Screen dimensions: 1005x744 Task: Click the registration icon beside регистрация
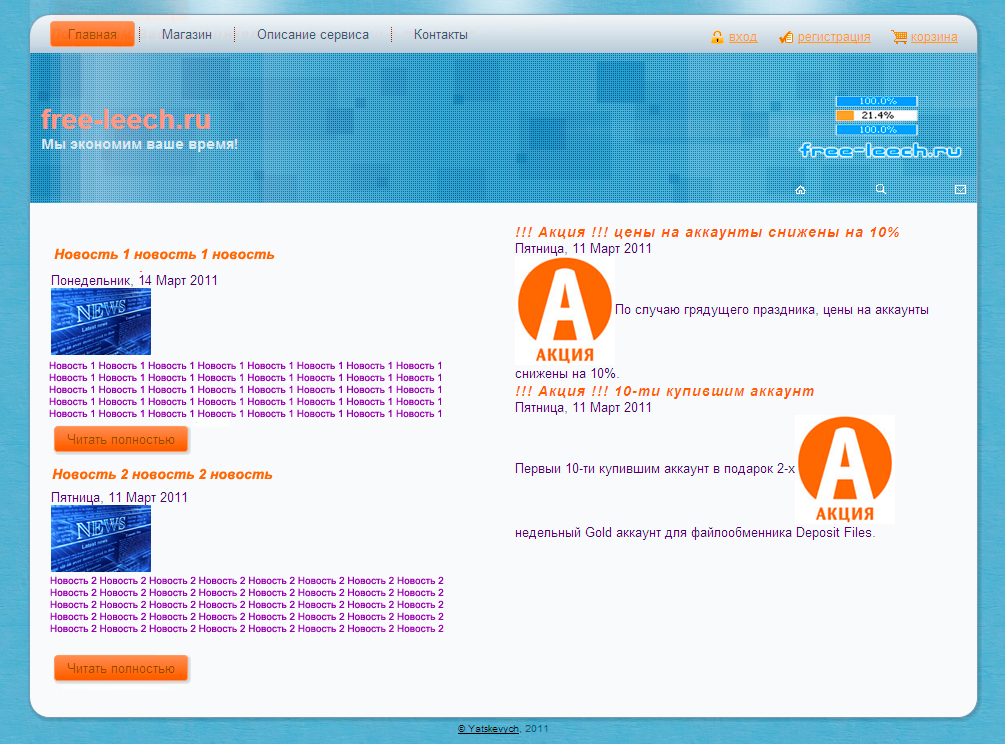pyautogui.click(x=786, y=37)
